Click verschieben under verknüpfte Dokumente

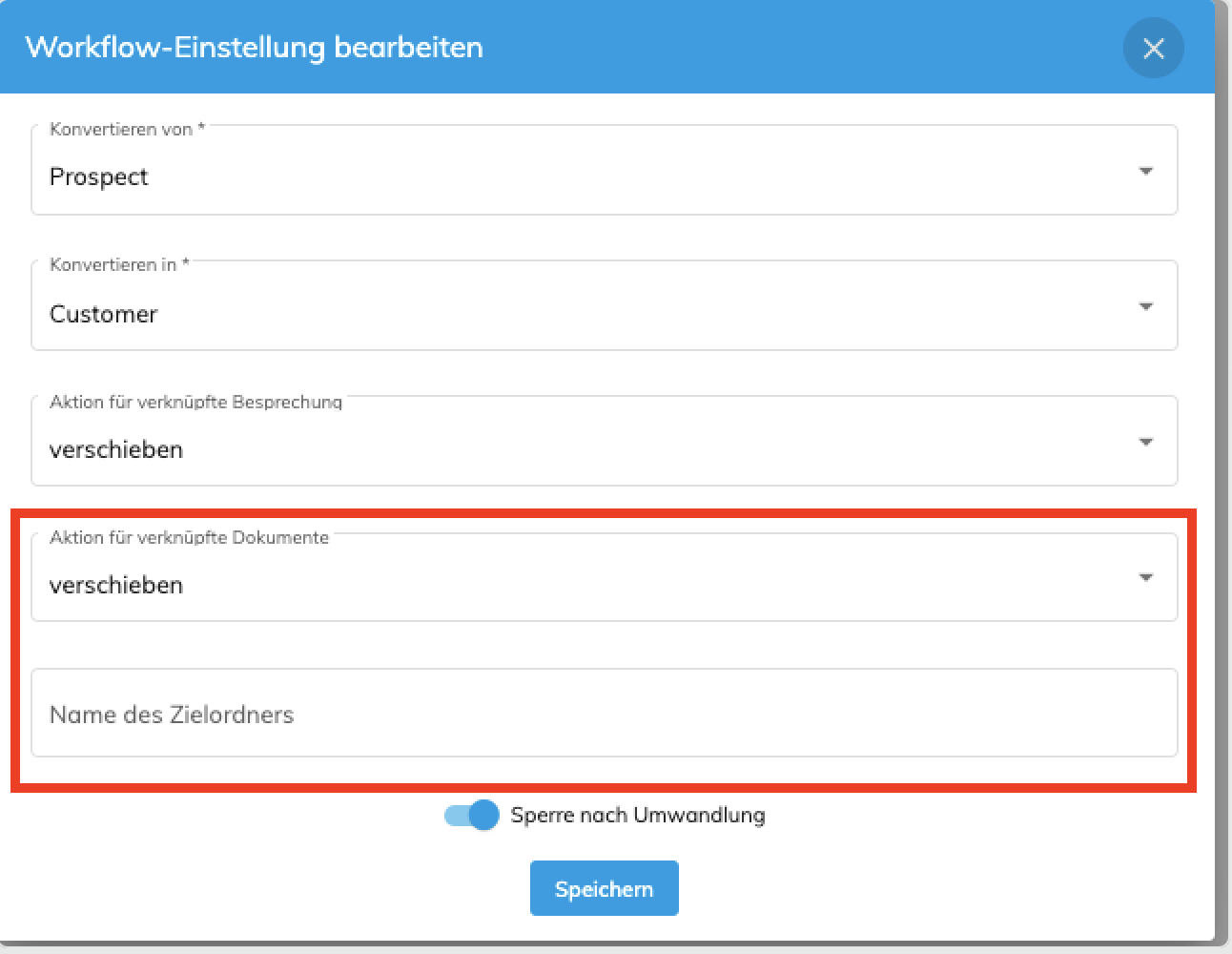pyautogui.click(x=116, y=585)
